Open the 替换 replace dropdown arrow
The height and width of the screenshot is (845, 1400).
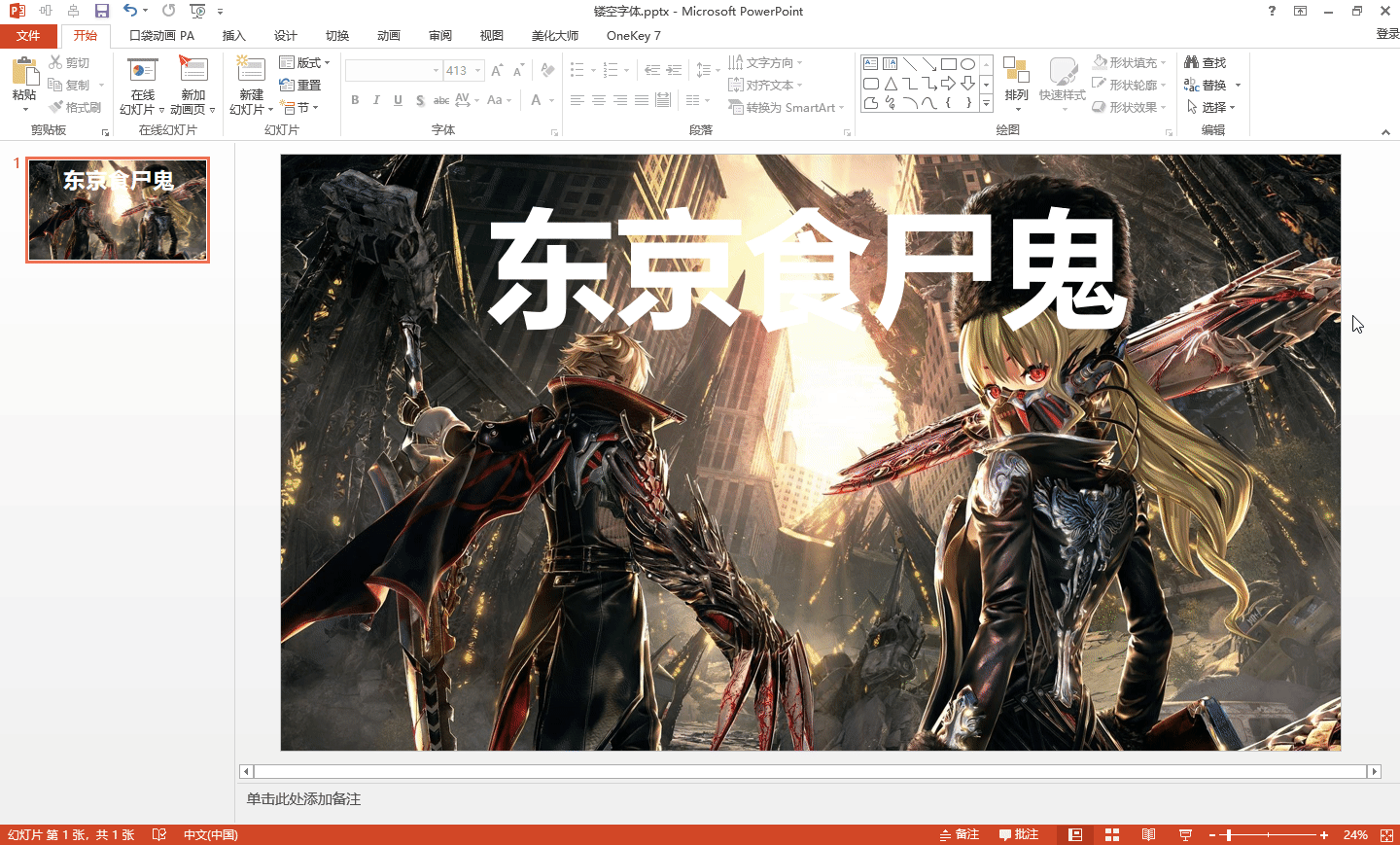(1238, 85)
